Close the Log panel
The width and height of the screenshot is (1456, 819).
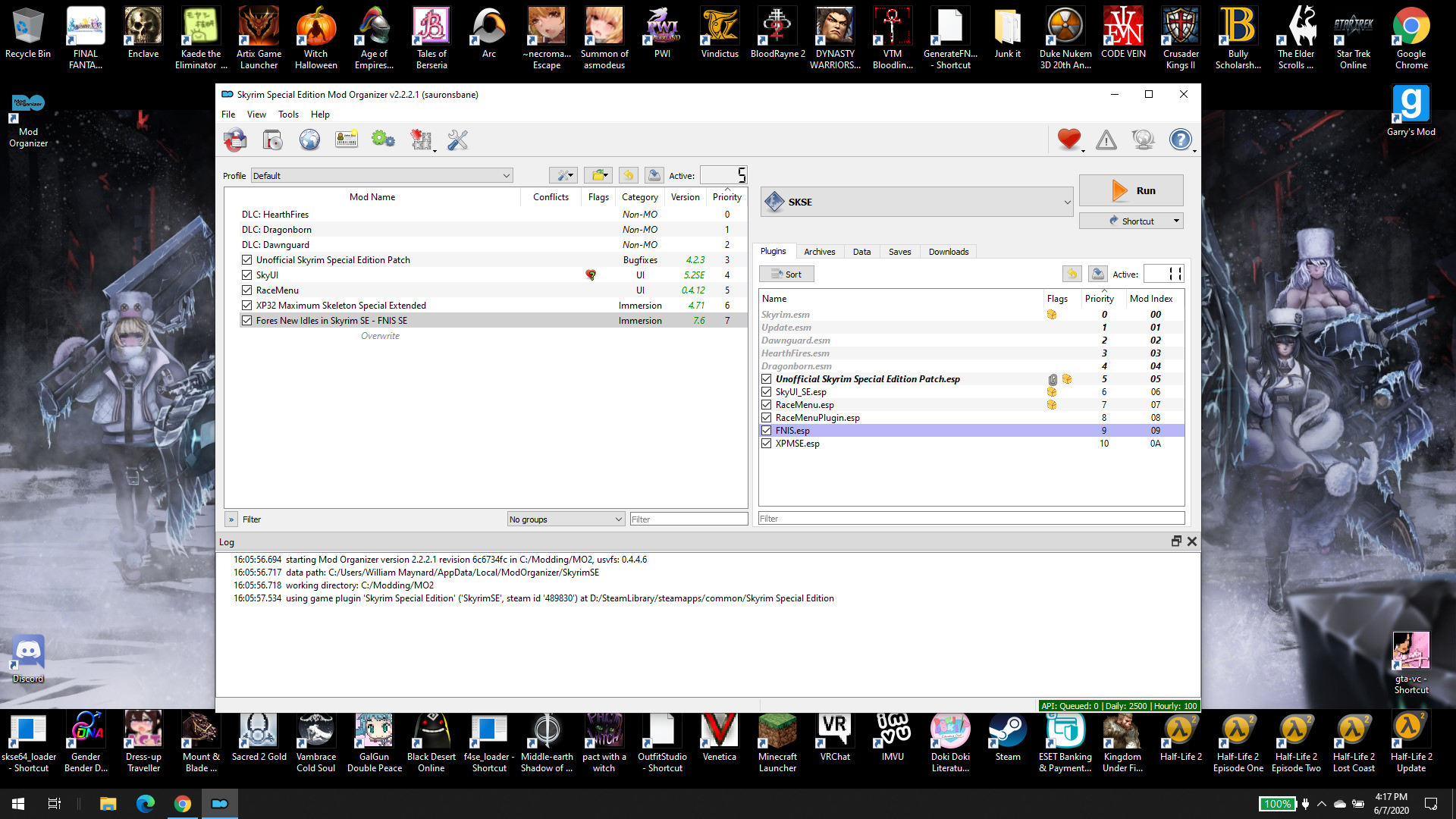point(1192,541)
